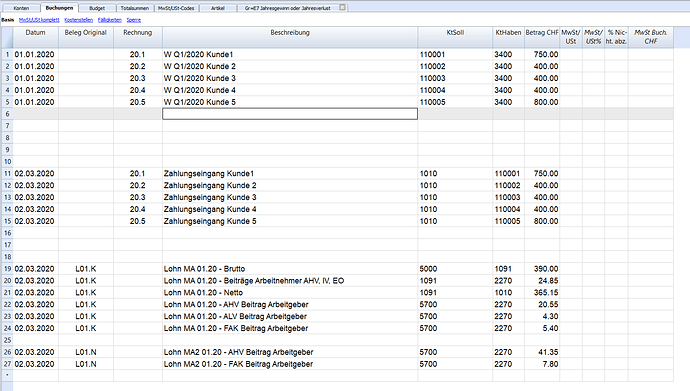Click cell 'W Q1/2020 Kunde 4'
Viewport: 690px width, 391px height.
coord(290,90)
